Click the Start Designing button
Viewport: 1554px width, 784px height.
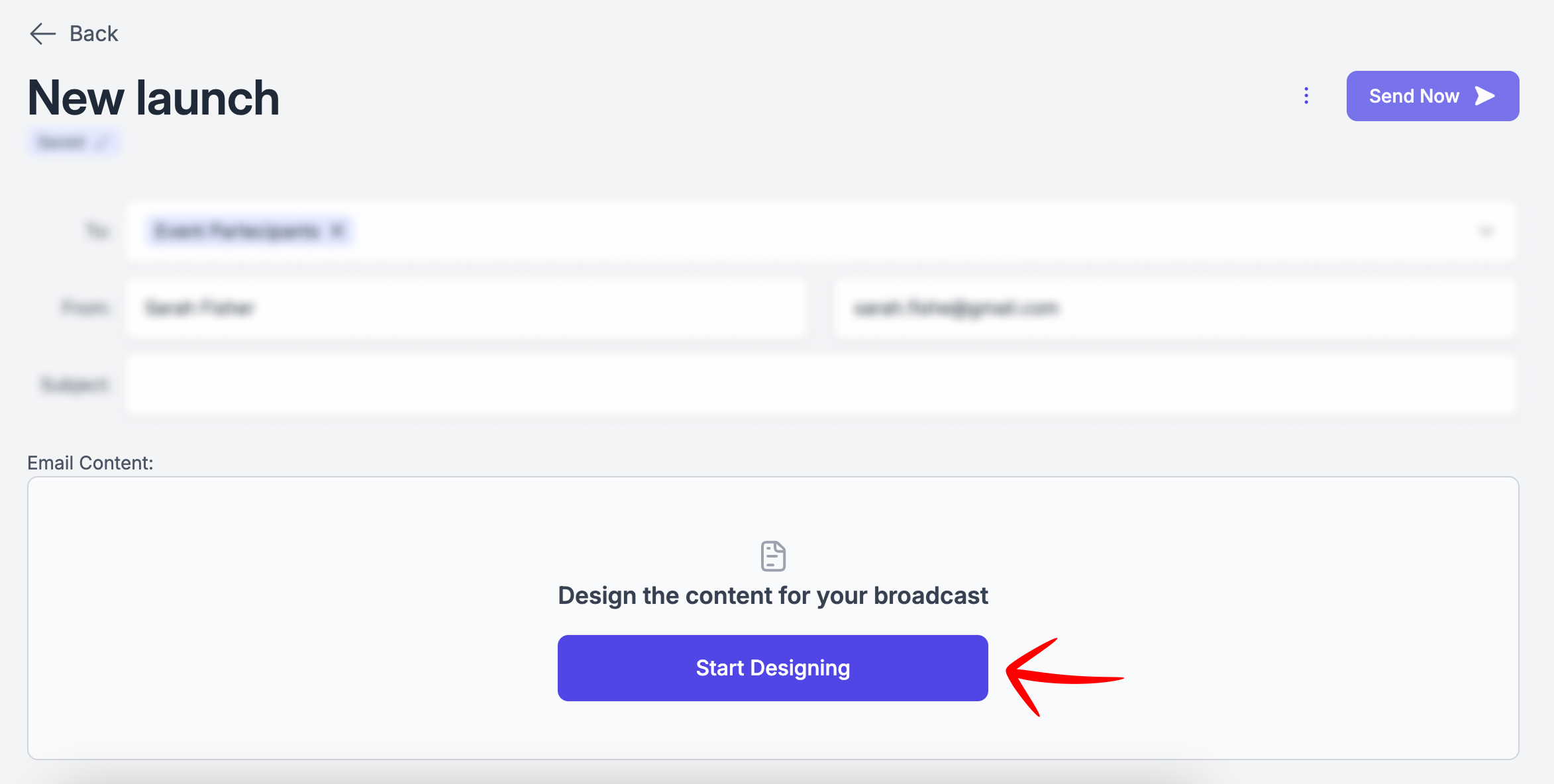point(773,668)
